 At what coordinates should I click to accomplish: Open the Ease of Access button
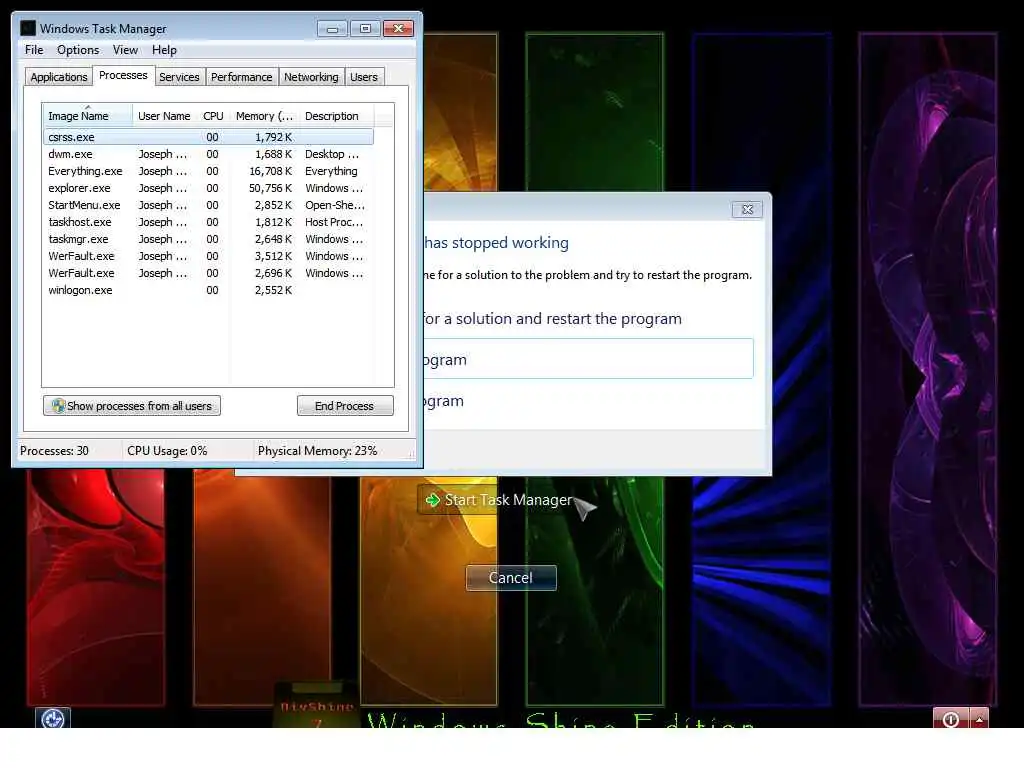pos(53,718)
